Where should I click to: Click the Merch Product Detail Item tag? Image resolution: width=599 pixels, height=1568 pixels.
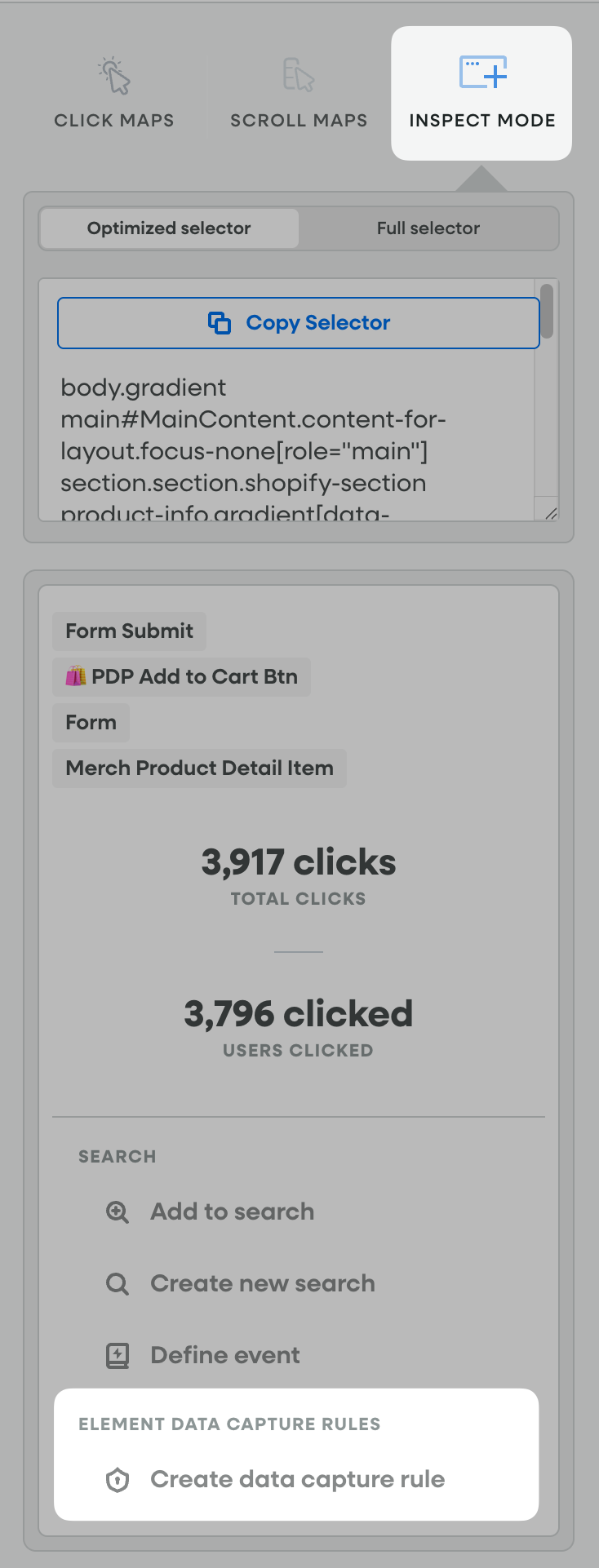[x=199, y=768]
